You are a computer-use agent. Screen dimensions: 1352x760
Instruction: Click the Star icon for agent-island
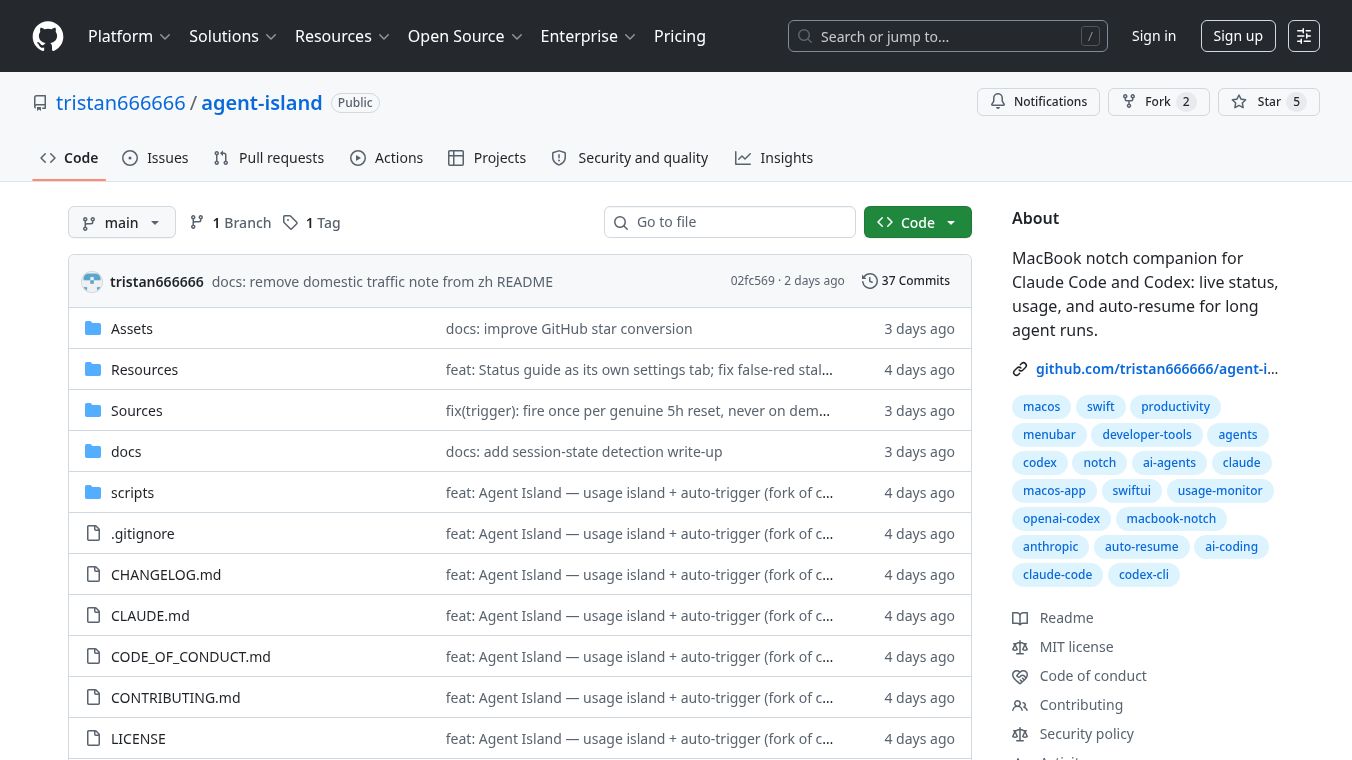coord(1239,102)
